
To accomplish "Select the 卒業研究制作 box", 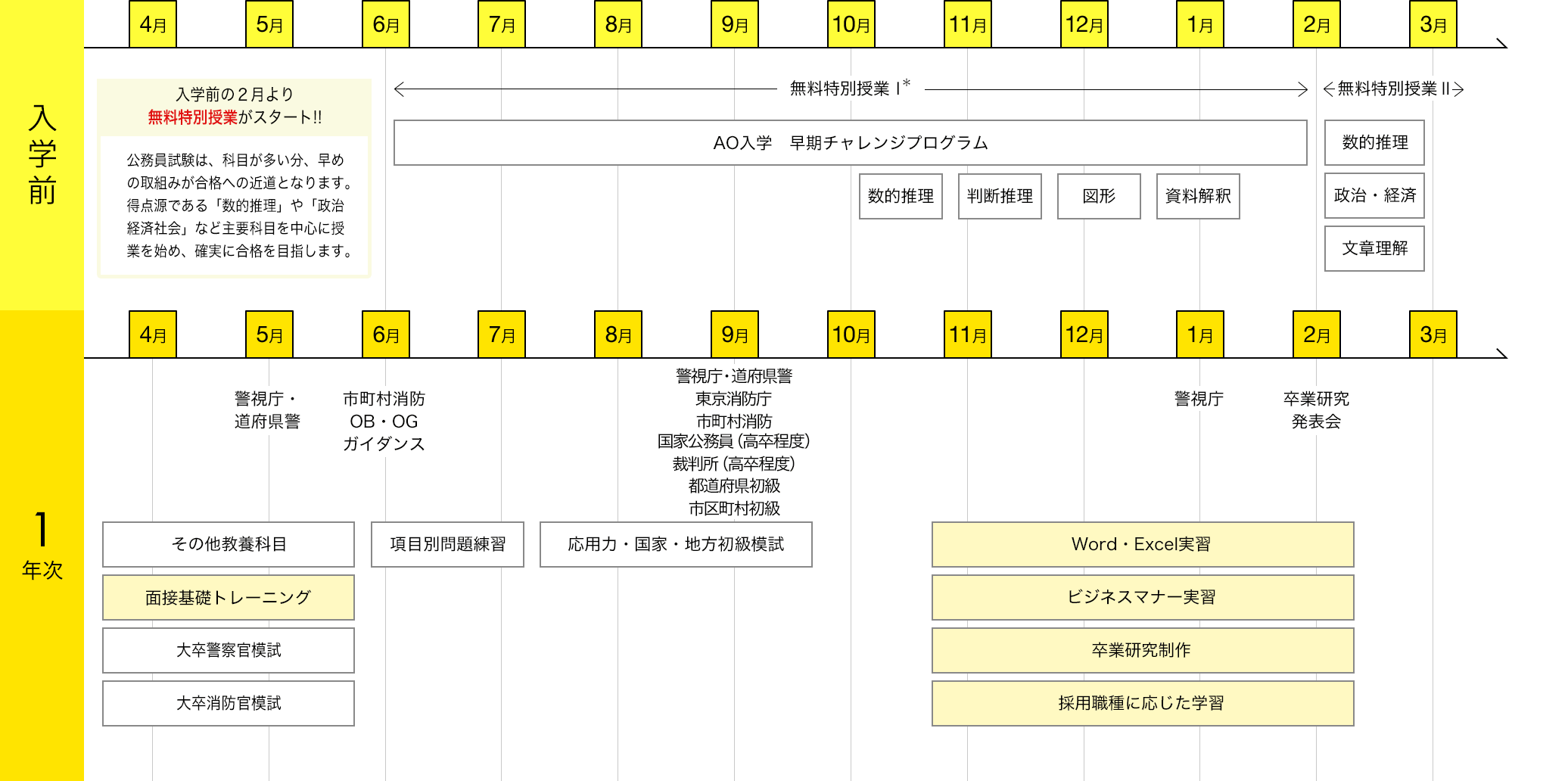I will [1143, 650].
